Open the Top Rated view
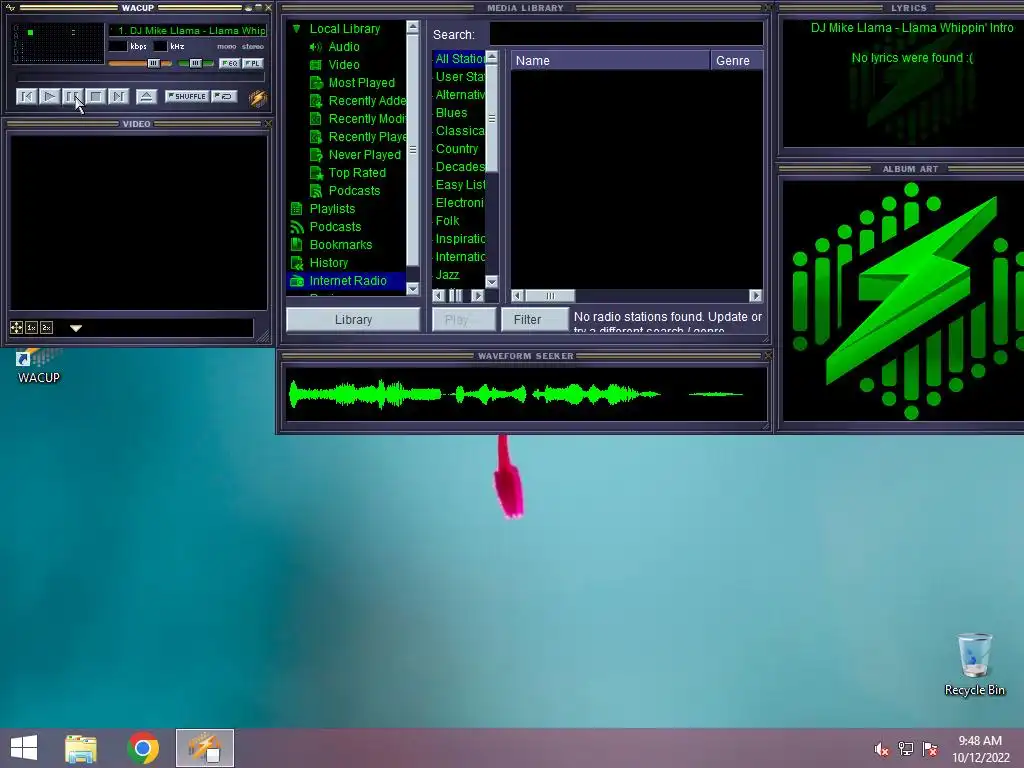The image size is (1024, 768). point(357,172)
